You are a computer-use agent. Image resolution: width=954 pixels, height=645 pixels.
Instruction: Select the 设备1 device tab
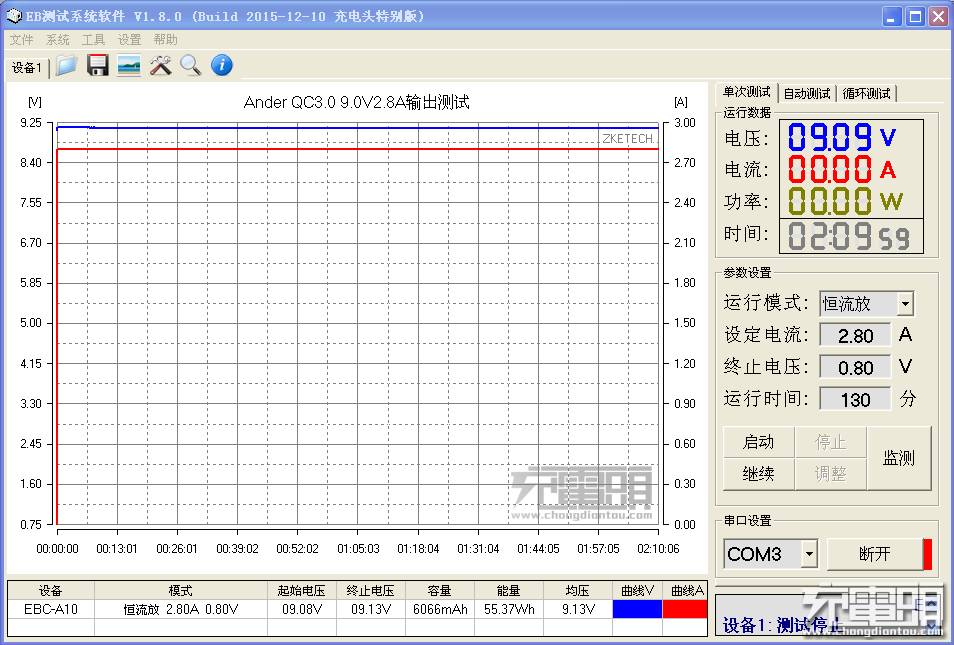pos(27,68)
